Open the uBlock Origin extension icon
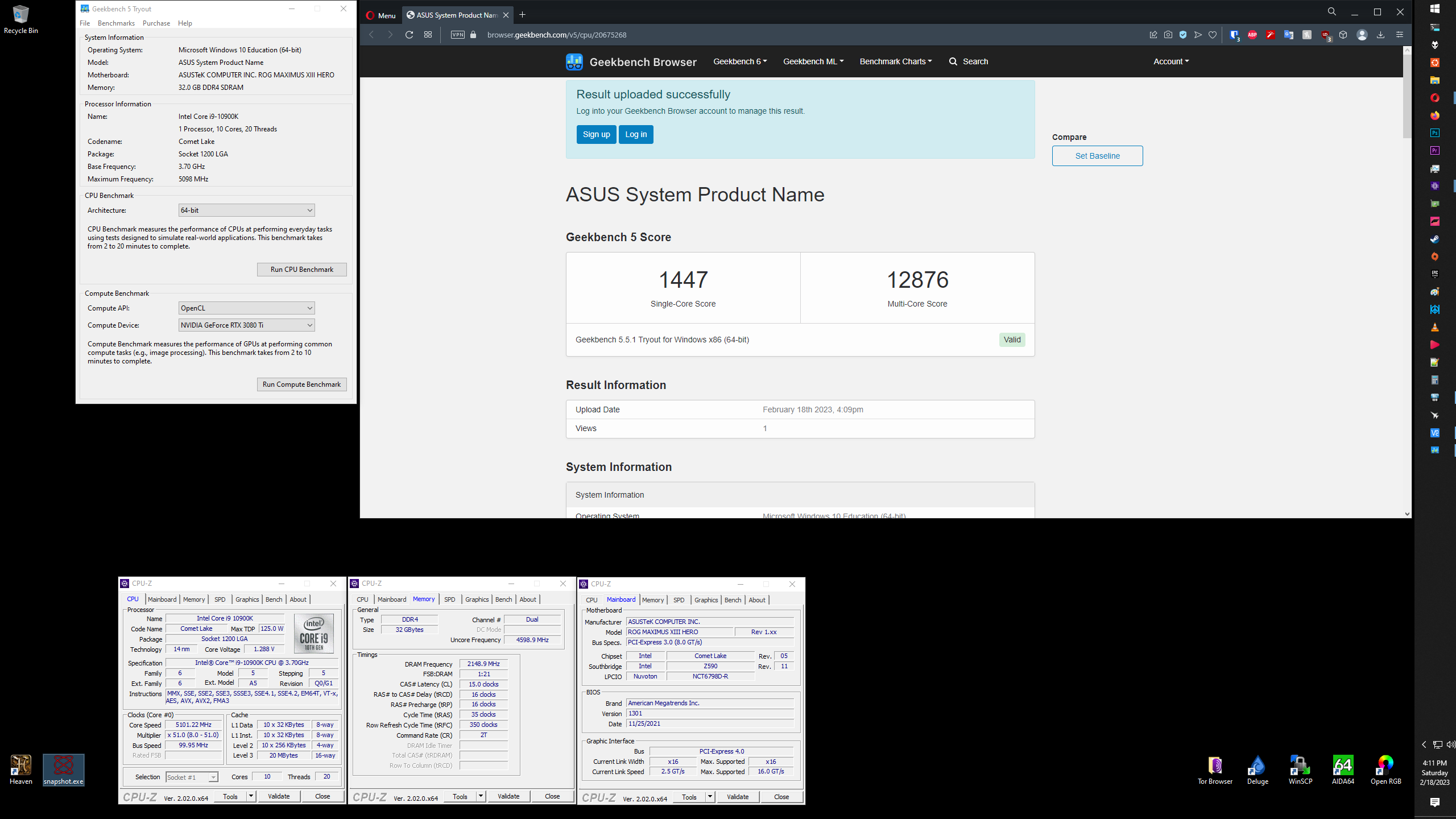Screen dimensions: 1456x819 coord(1326,35)
